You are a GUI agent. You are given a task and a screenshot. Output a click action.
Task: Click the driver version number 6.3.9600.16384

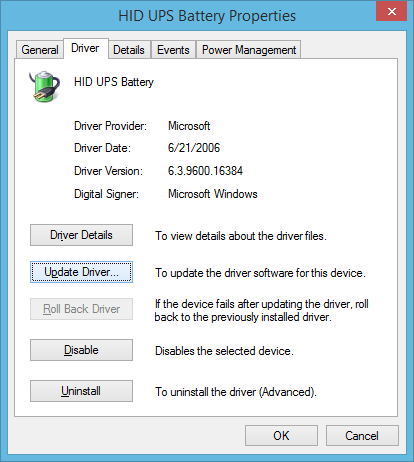(x=205, y=171)
